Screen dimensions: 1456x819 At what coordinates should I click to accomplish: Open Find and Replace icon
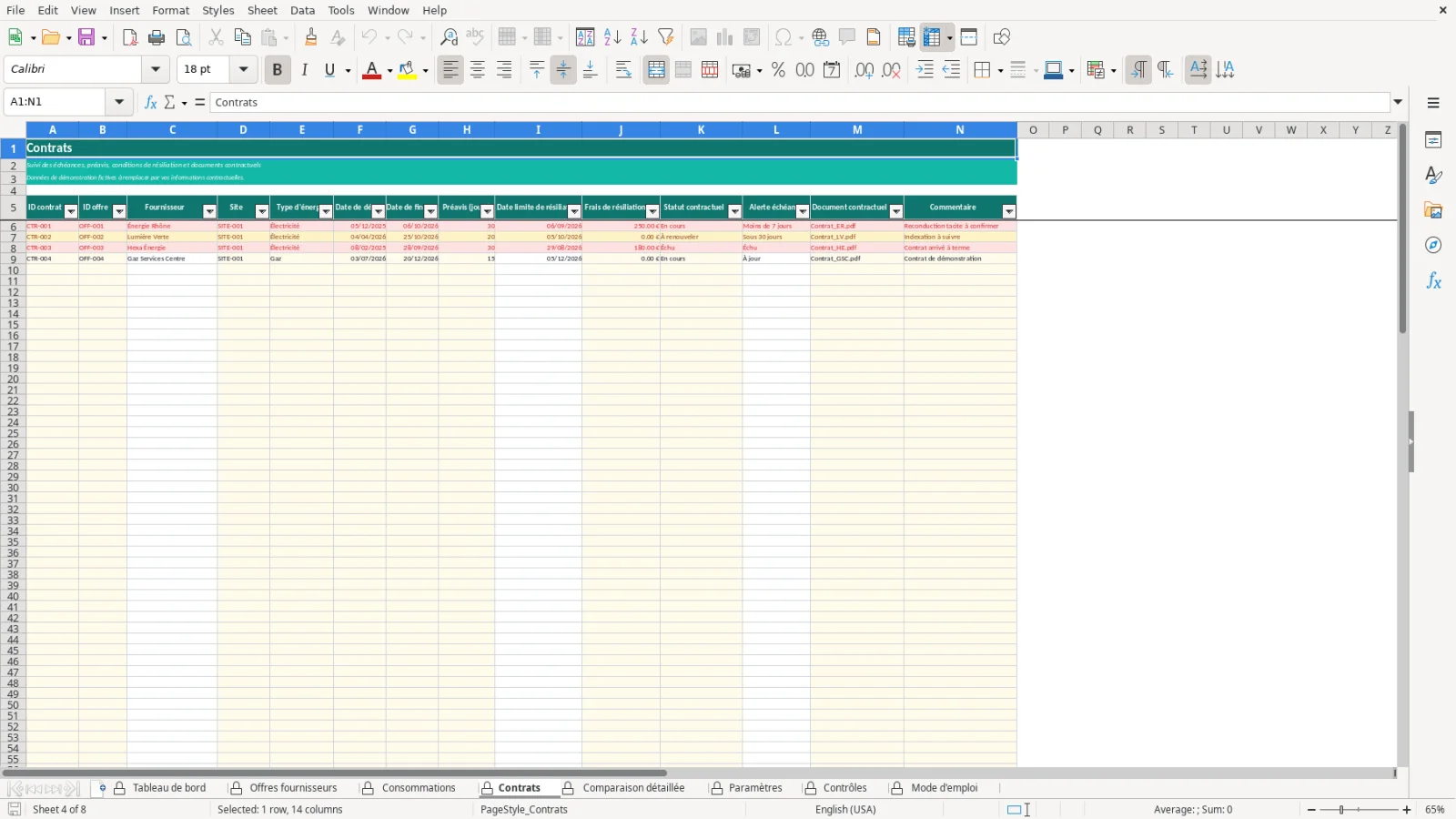click(x=449, y=37)
